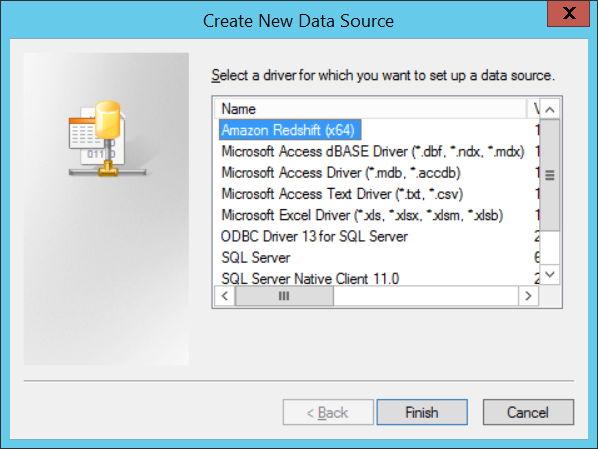Pick SQL Server Native Client 11.0
Viewport: 598px width, 449px height.
[310, 278]
